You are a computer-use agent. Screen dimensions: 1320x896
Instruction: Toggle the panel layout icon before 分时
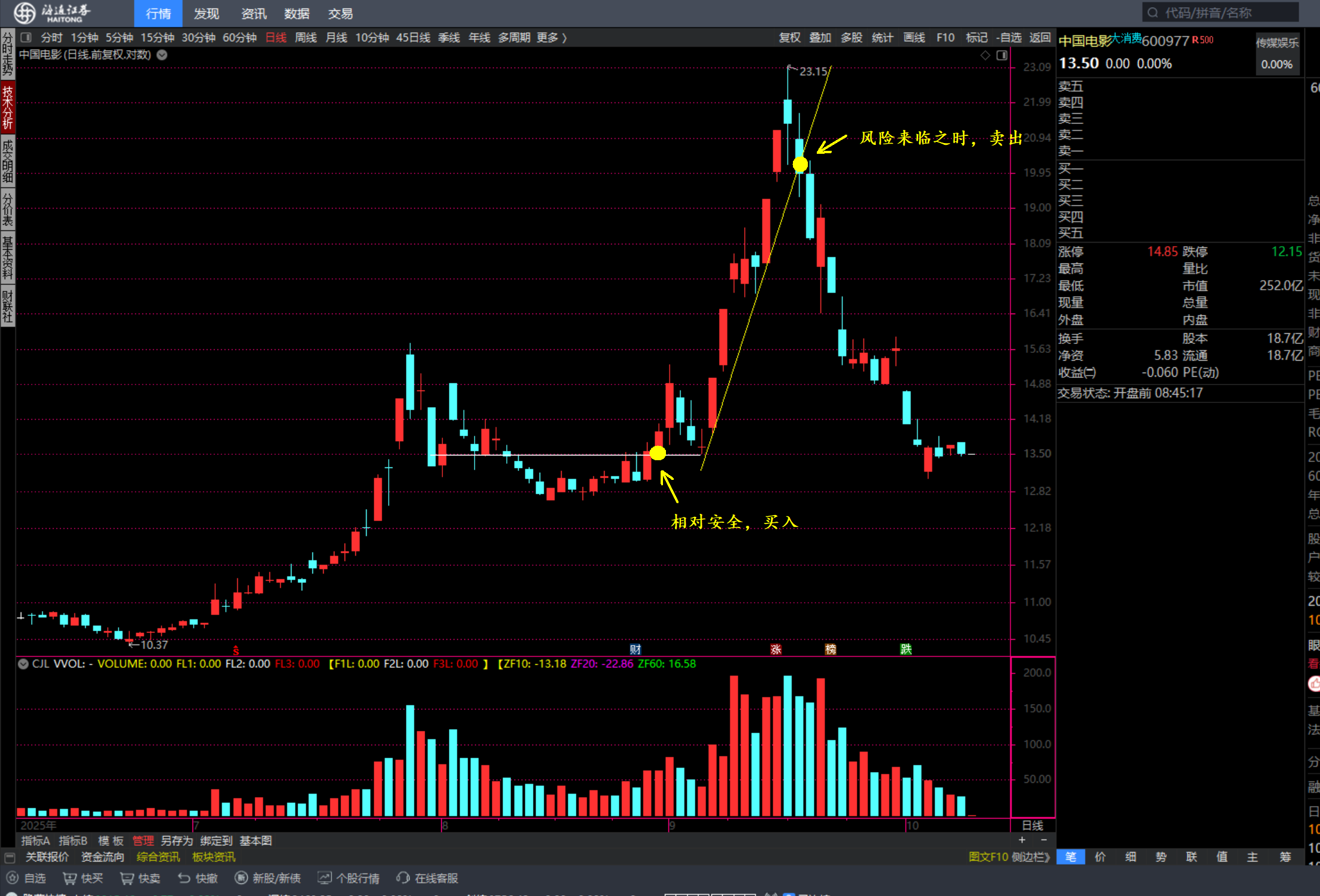[26, 38]
